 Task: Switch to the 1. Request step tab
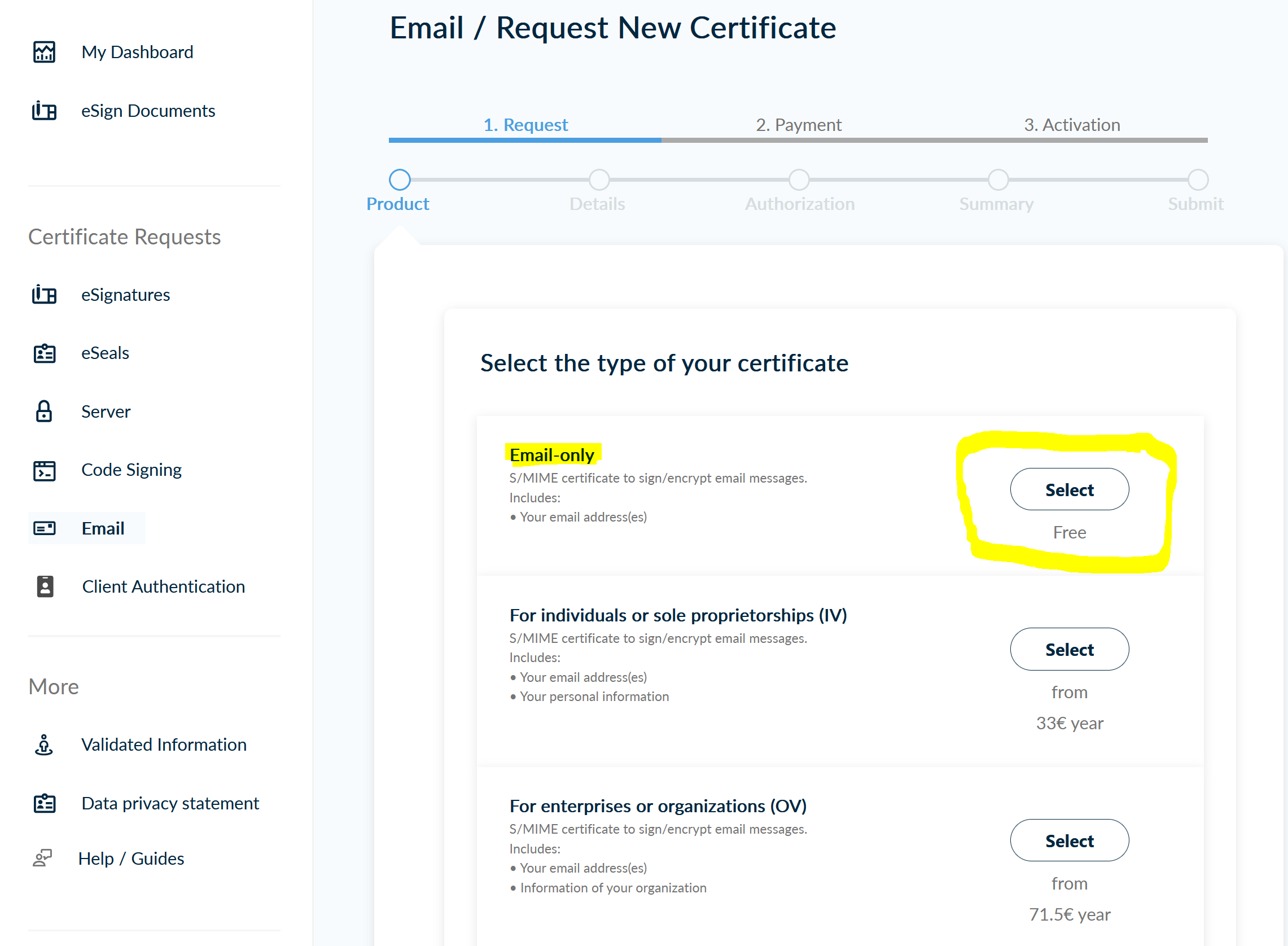click(x=525, y=125)
